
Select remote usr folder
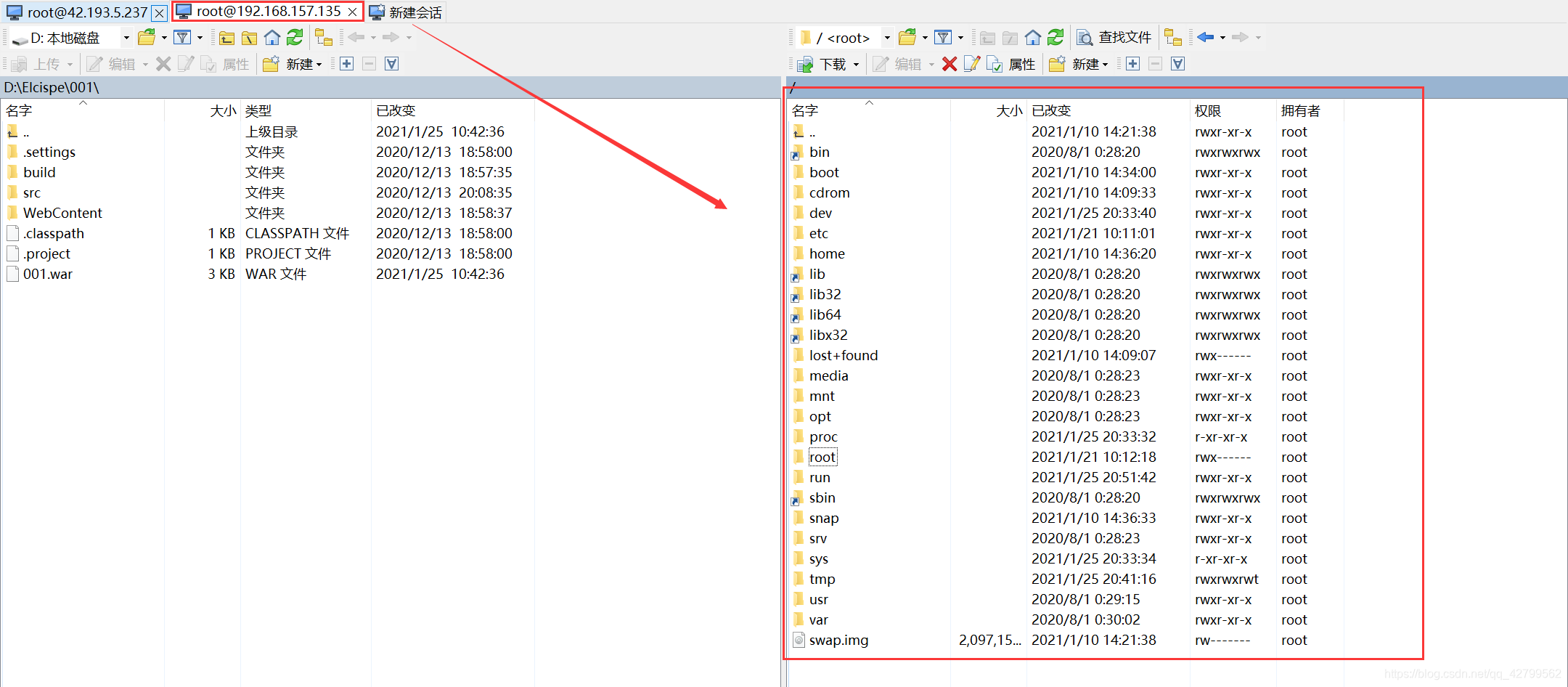[x=819, y=599]
